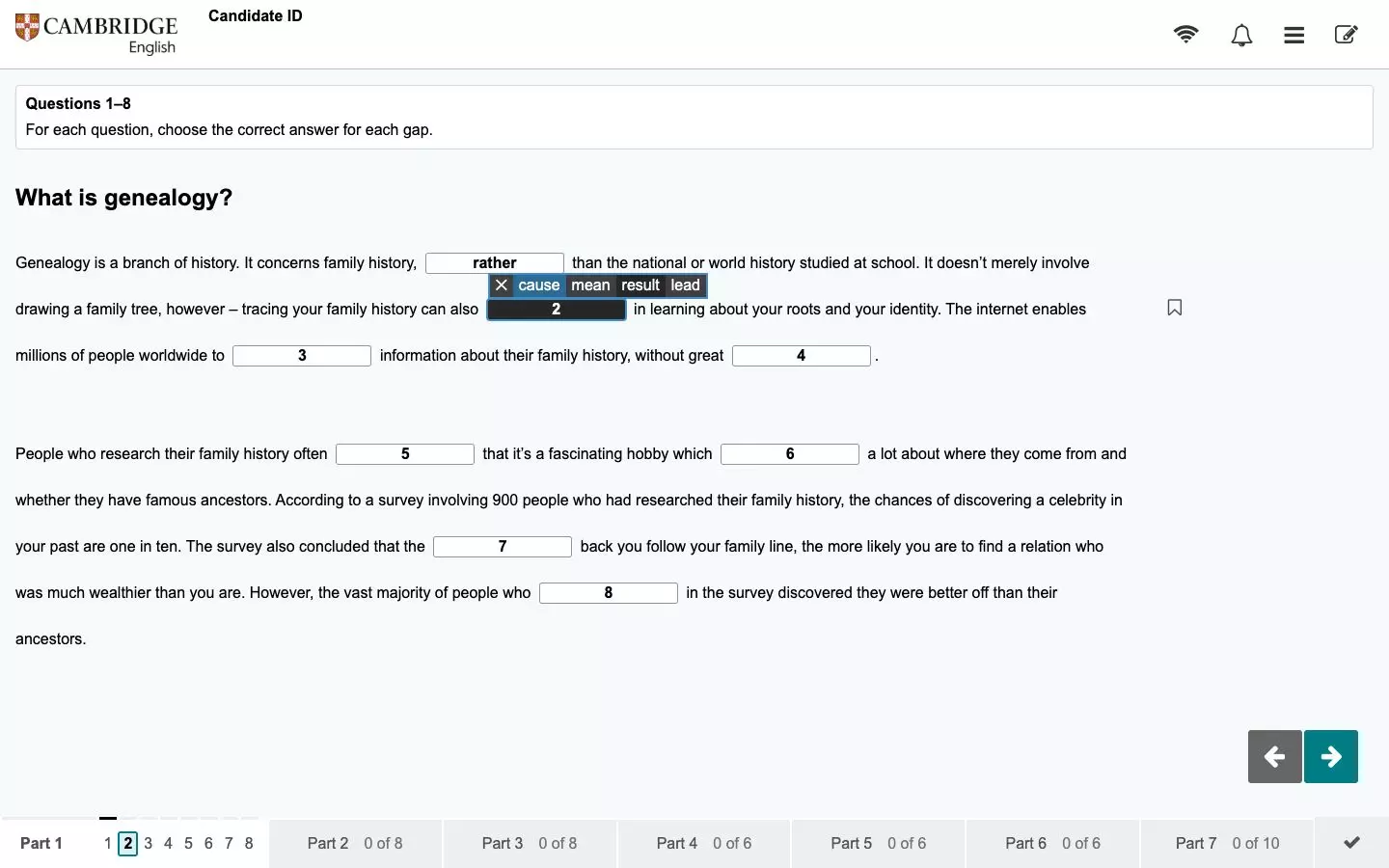Click the Candidate ID label
Image resolution: width=1389 pixels, height=868 pixels.
pos(256,15)
